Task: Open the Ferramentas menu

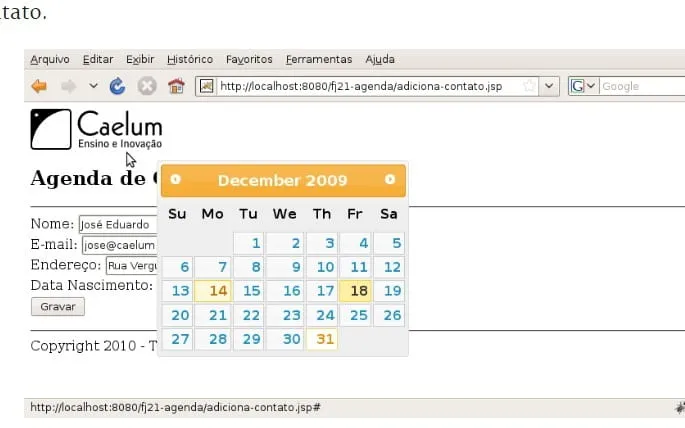Action: [319, 59]
